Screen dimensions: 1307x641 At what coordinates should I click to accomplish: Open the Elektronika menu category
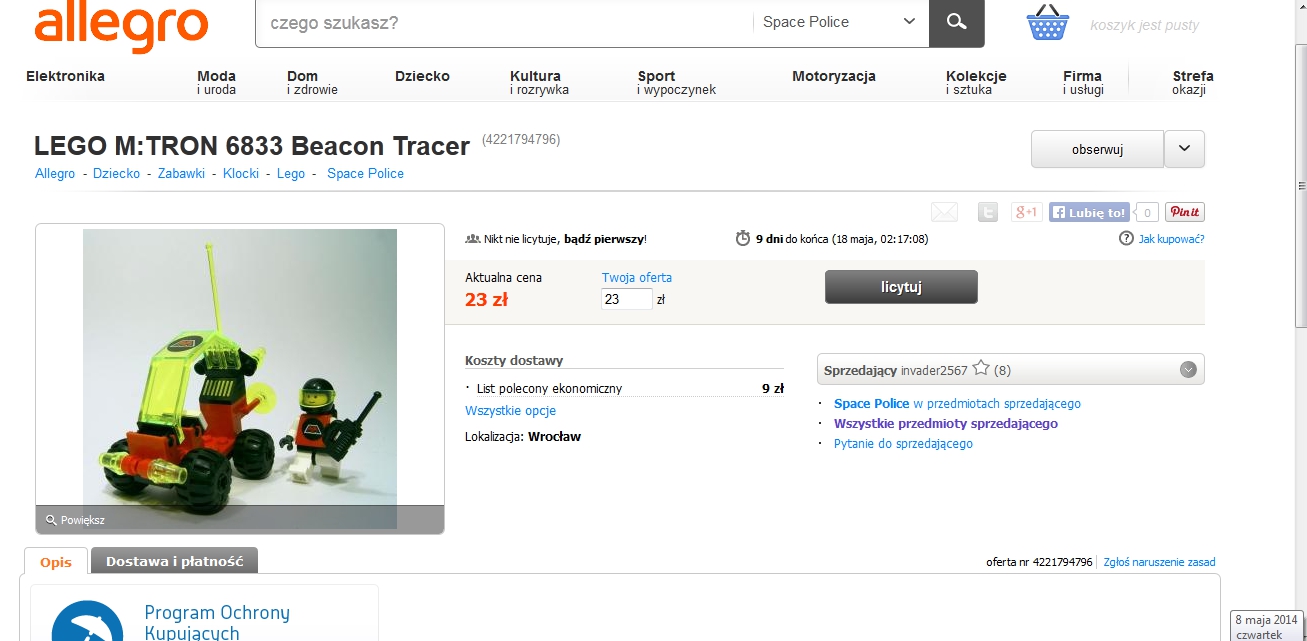pos(65,76)
